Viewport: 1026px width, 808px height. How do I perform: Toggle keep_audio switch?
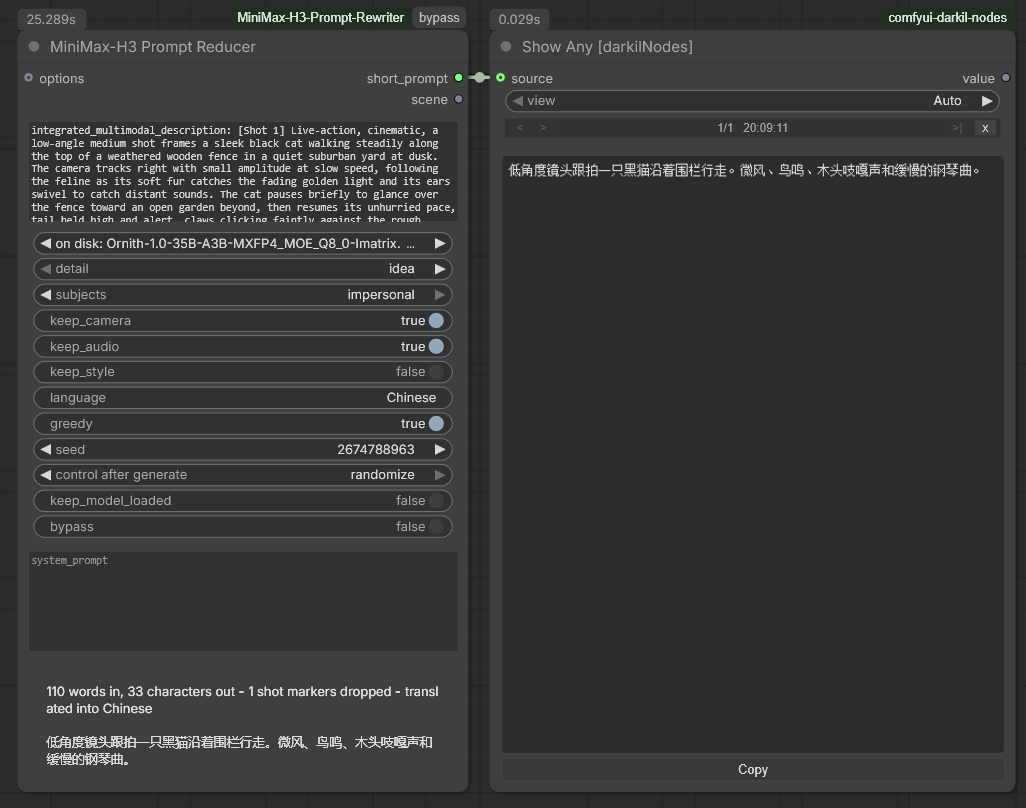click(436, 347)
